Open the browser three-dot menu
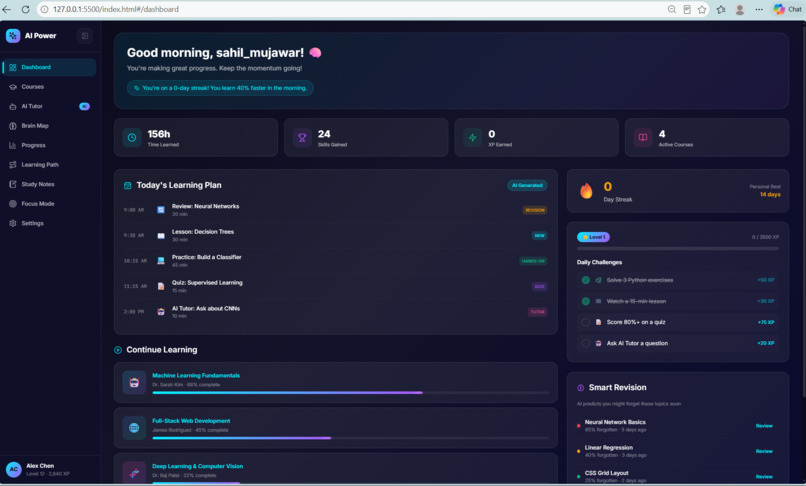The image size is (806, 486). tap(759, 9)
